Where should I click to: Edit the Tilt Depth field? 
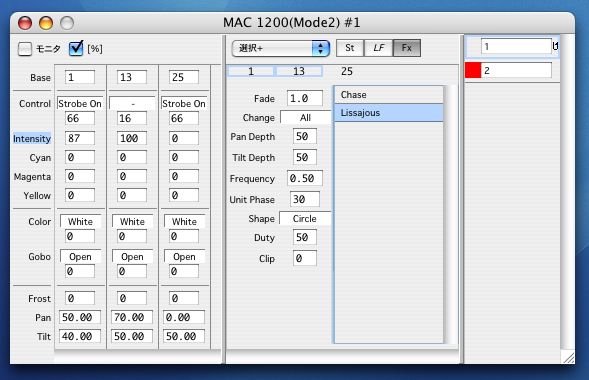click(x=305, y=157)
